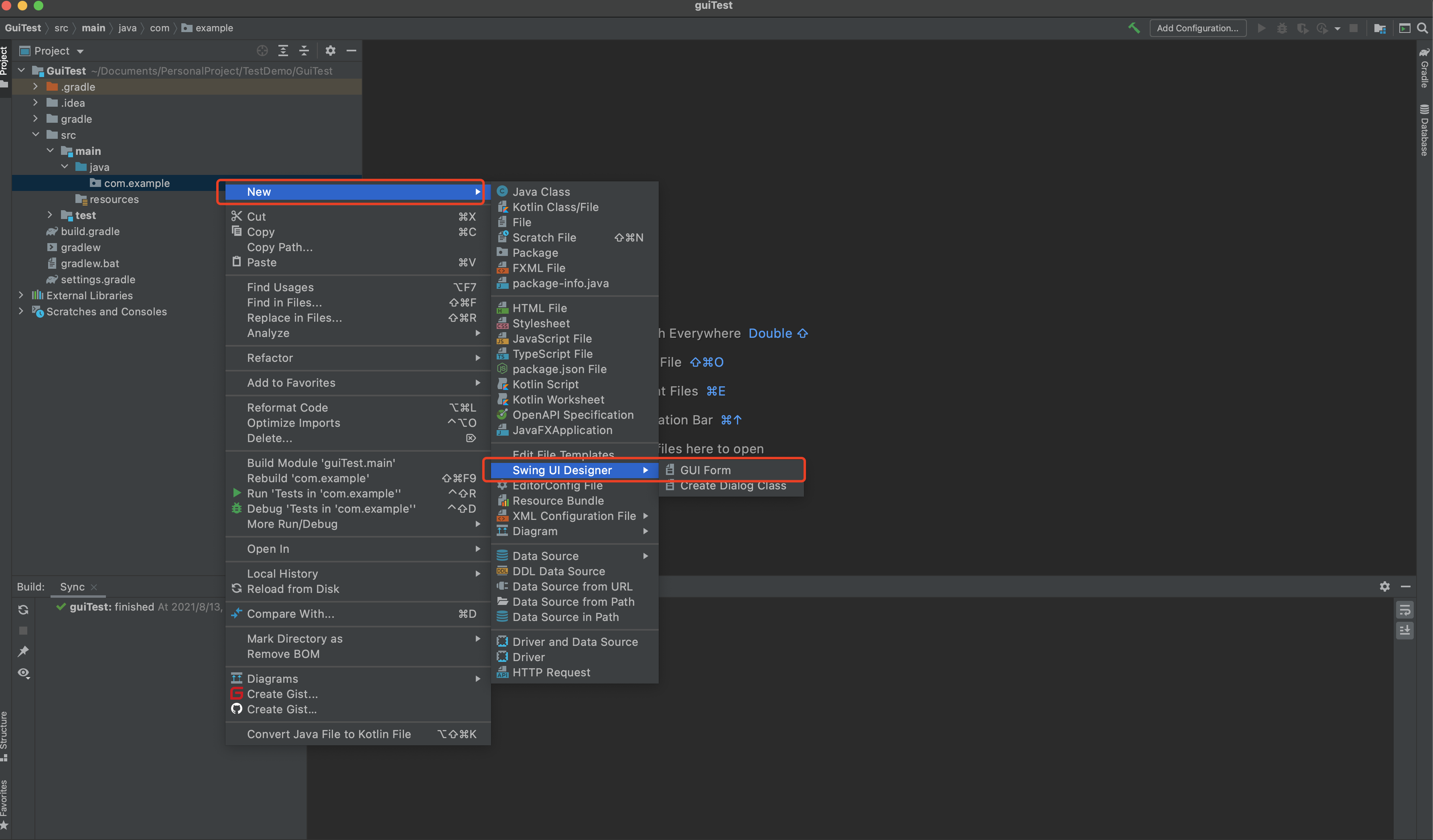
Task: Choose Copy Path... menu entry
Action: click(x=358, y=248)
